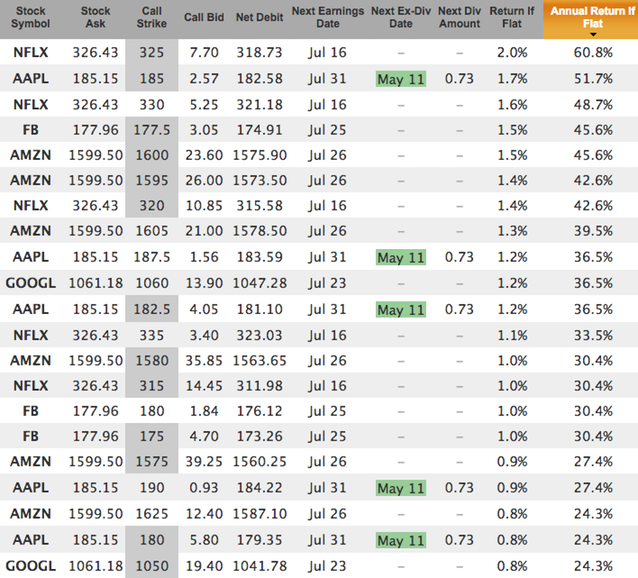Select net debit 1587.10
Viewport: 638px width, 578px height.
pyautogui.click(x=260, y=514)
